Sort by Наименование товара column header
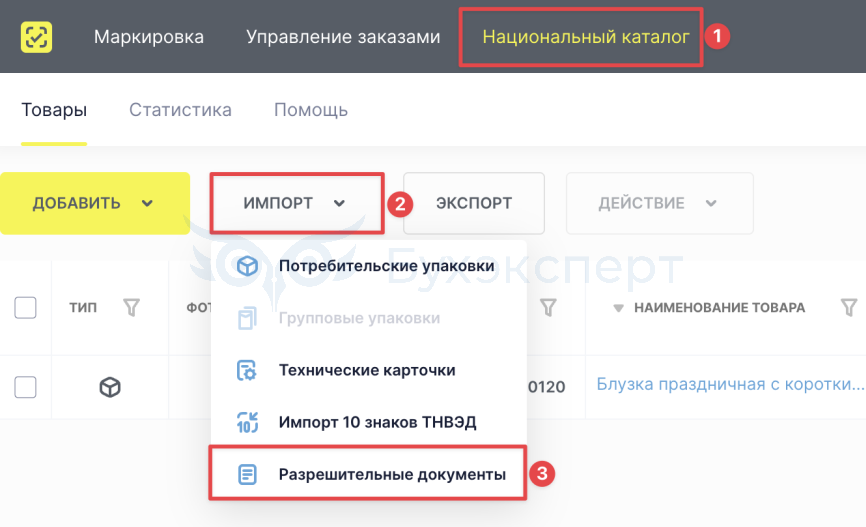 pyautogui.click(x=718, y=308)
